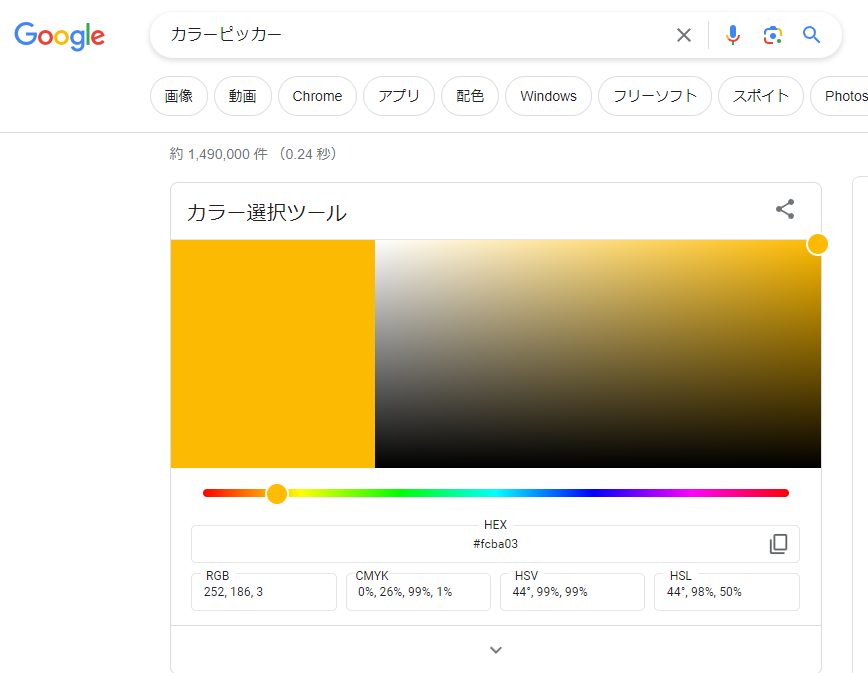Choose the スポイト filter chip
Viewport: 868px width, 673px height.
pos(761,96)
